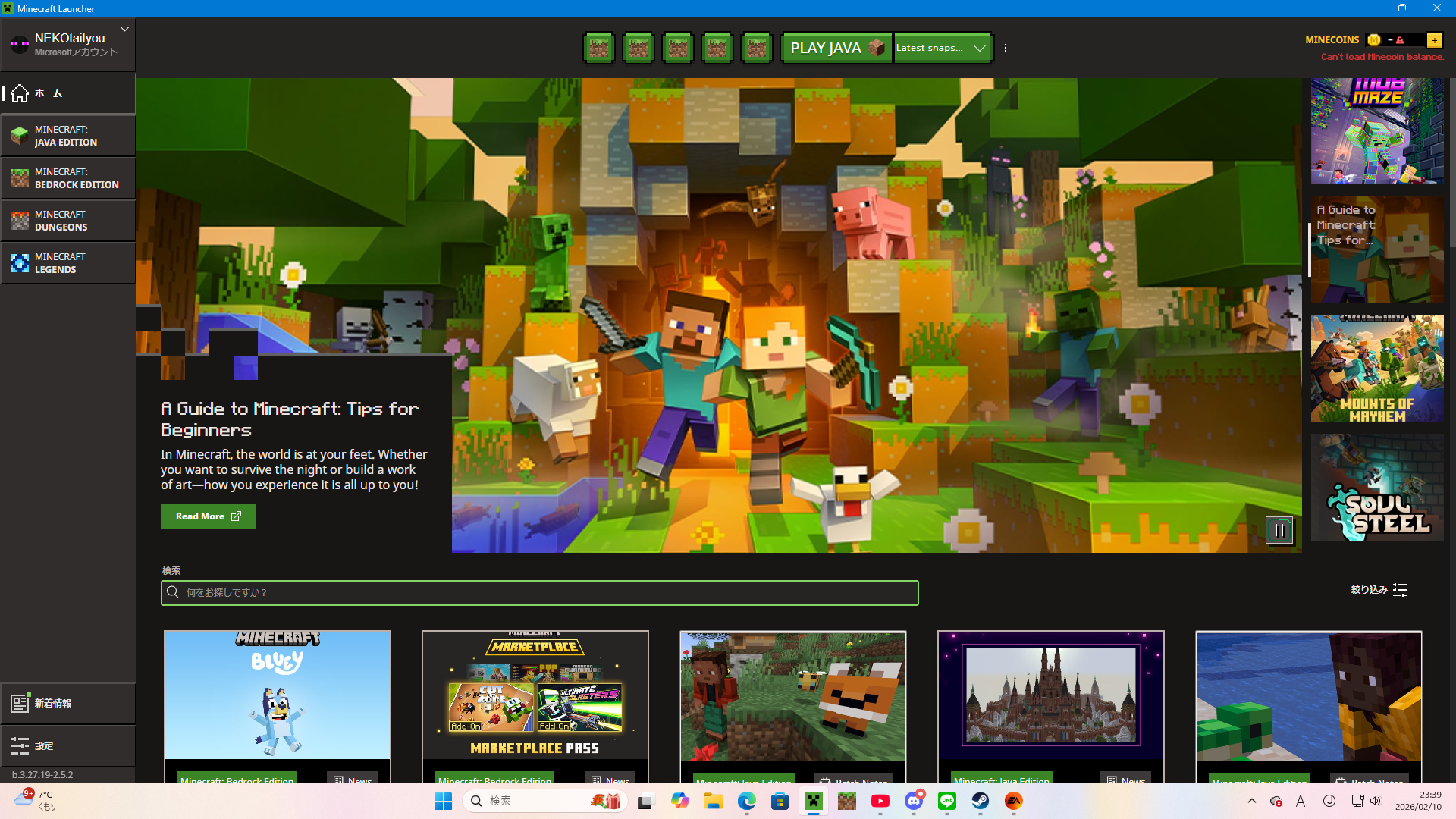Open three-dot menu beside the version selector

1006,49
